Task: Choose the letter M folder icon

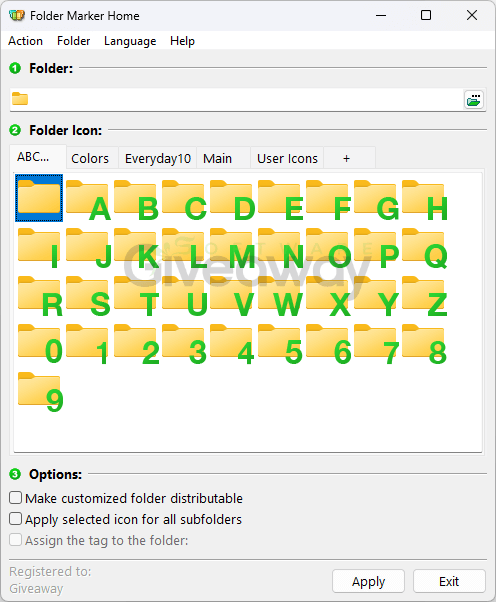Action: [231, 246]
